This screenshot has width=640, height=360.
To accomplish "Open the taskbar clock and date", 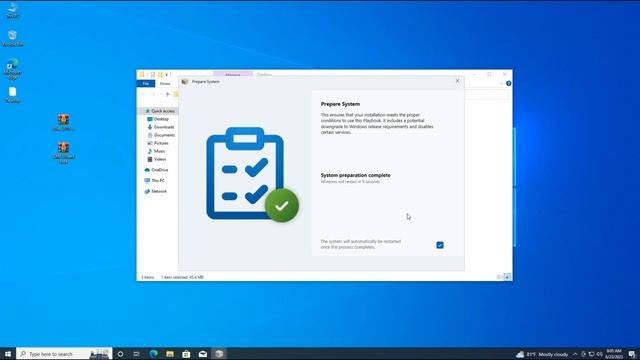I will click(613, 354).
